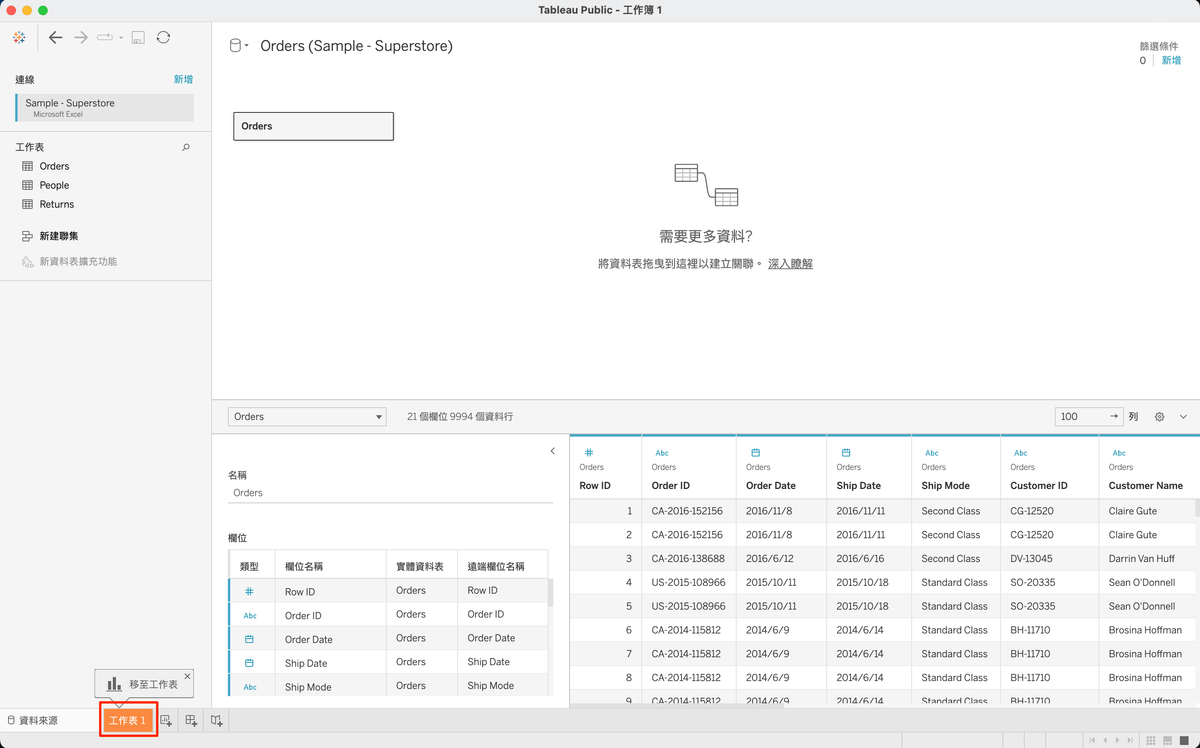Image resolution: width=1200 pixels, height=748 pixels.
Task: Select the Sample - Superstore connection
Action: [x=105, y=107]
